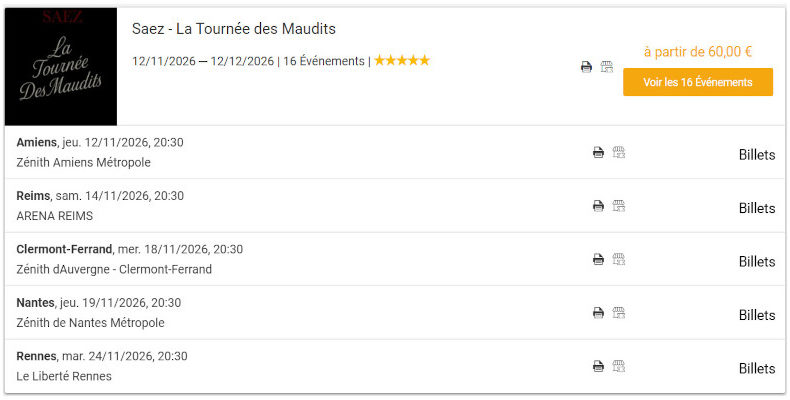Select the Nantes event row title
The image size is (790, 400).
tap(35, 303)
